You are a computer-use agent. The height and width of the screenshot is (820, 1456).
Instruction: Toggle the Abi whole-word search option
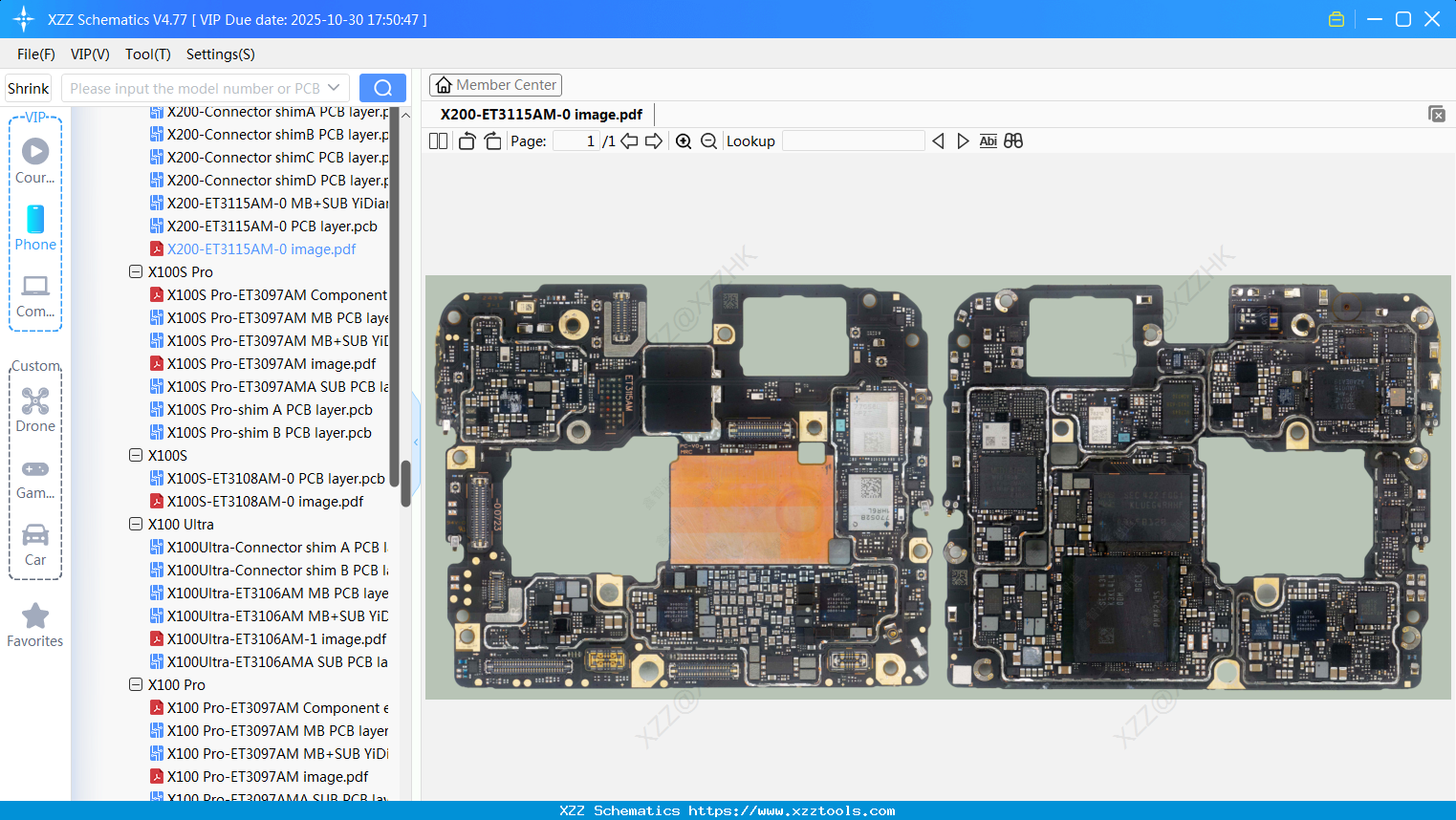tap(988, 140)
